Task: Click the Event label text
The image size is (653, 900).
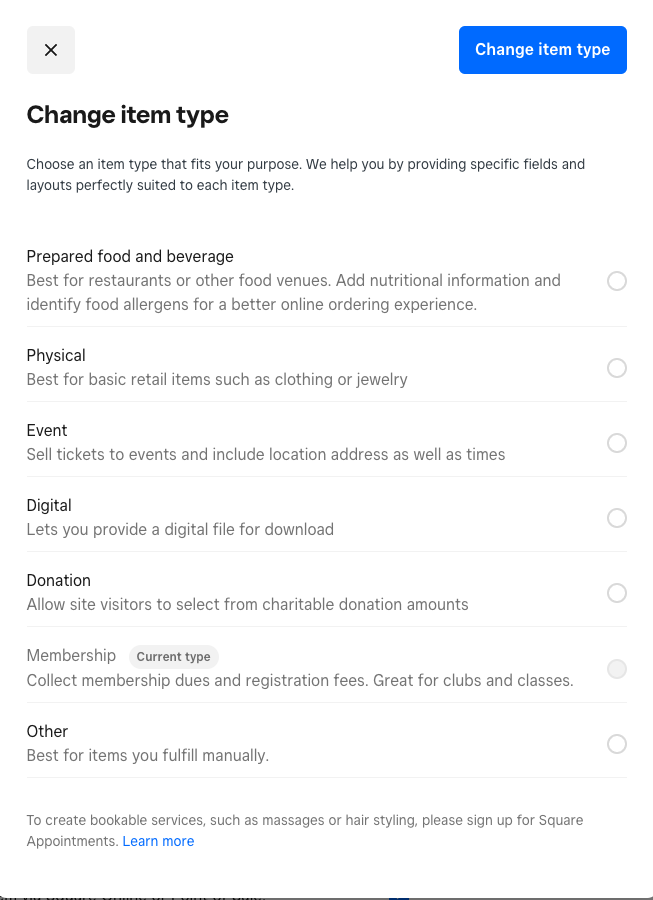Action: pyautogui.click(x=46, y=430)
